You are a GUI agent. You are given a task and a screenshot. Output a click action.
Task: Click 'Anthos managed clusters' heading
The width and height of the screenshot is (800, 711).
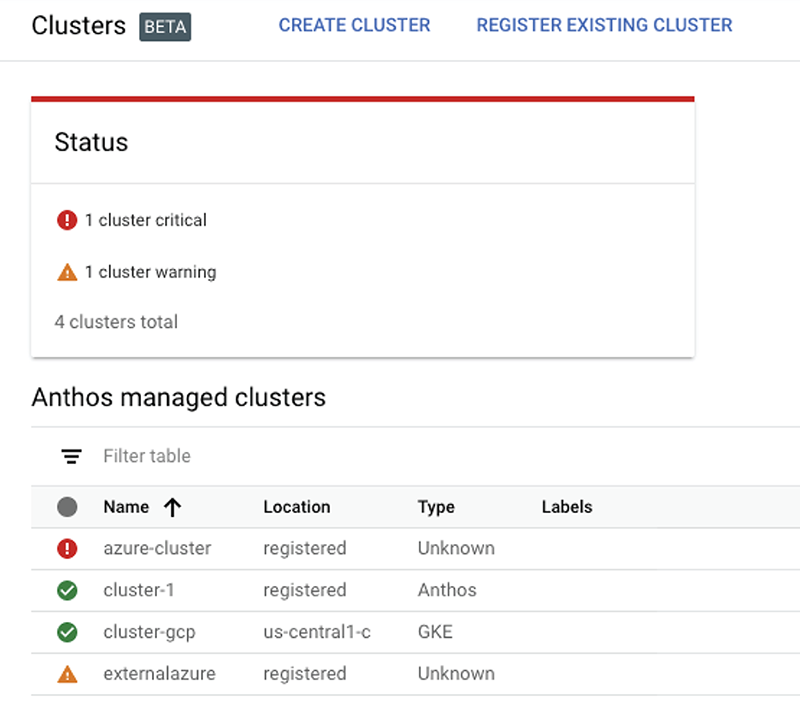click(x=179, y=398)
